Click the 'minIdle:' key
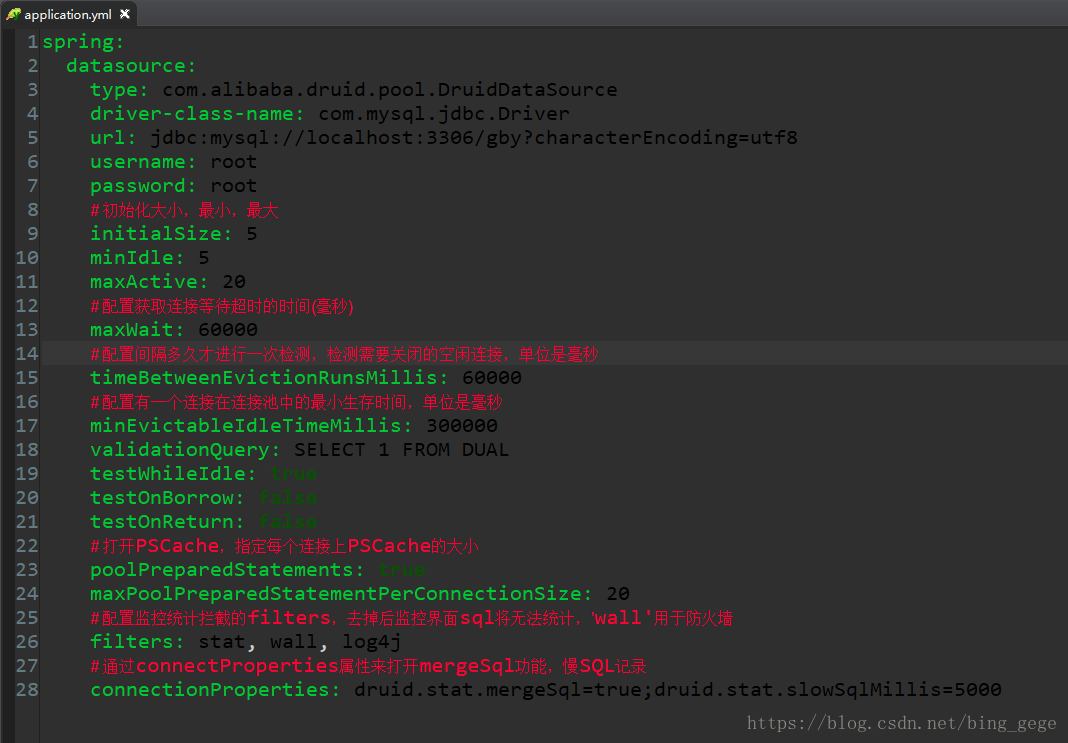1068x743 pixels. 137,258
